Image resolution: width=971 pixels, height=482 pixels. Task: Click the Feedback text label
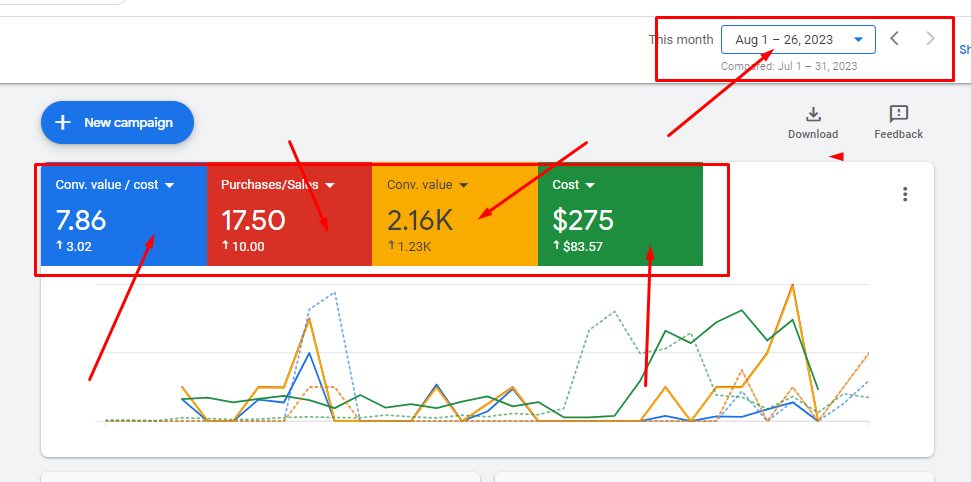[x=898, y=134]
